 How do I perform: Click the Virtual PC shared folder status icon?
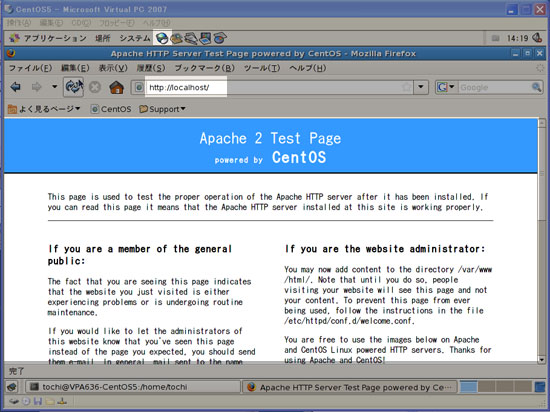[50, 401]
